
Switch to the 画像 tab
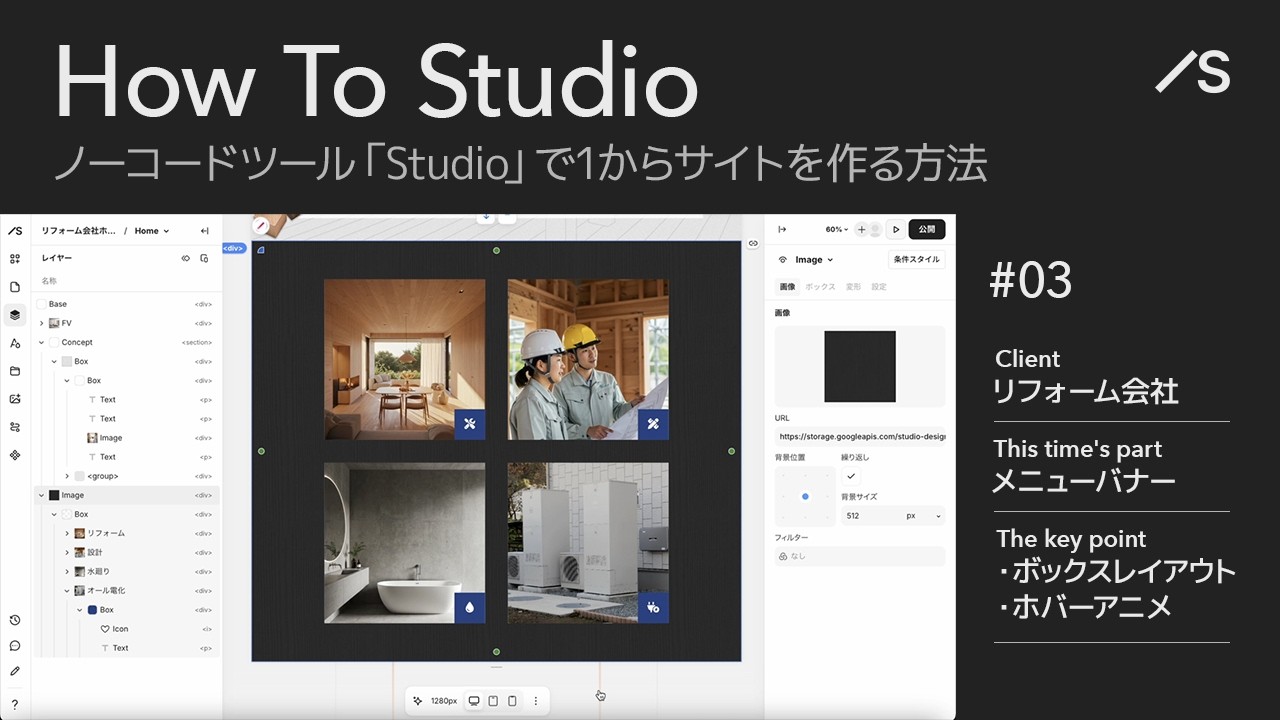coord(787,287)
